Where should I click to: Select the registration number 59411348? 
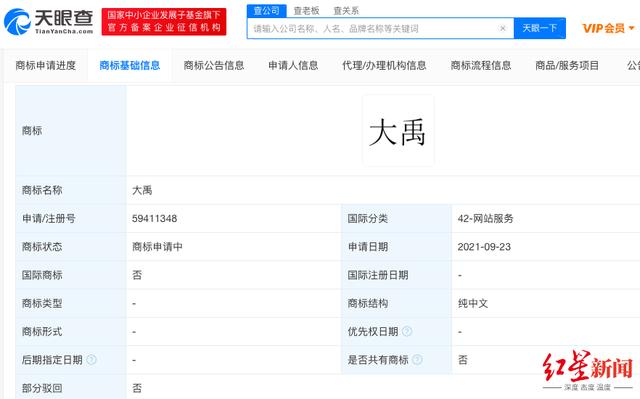pyautogui.click(x=155, y=219)
